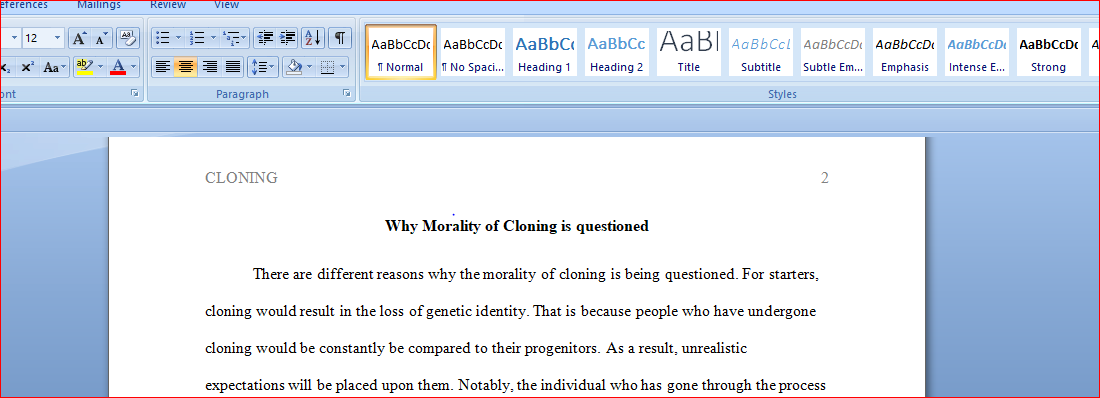This screenshot has width=1100, height=398.
Task: Click page number 2 in header
Action: pyautogui.click(x=825, y=178)
